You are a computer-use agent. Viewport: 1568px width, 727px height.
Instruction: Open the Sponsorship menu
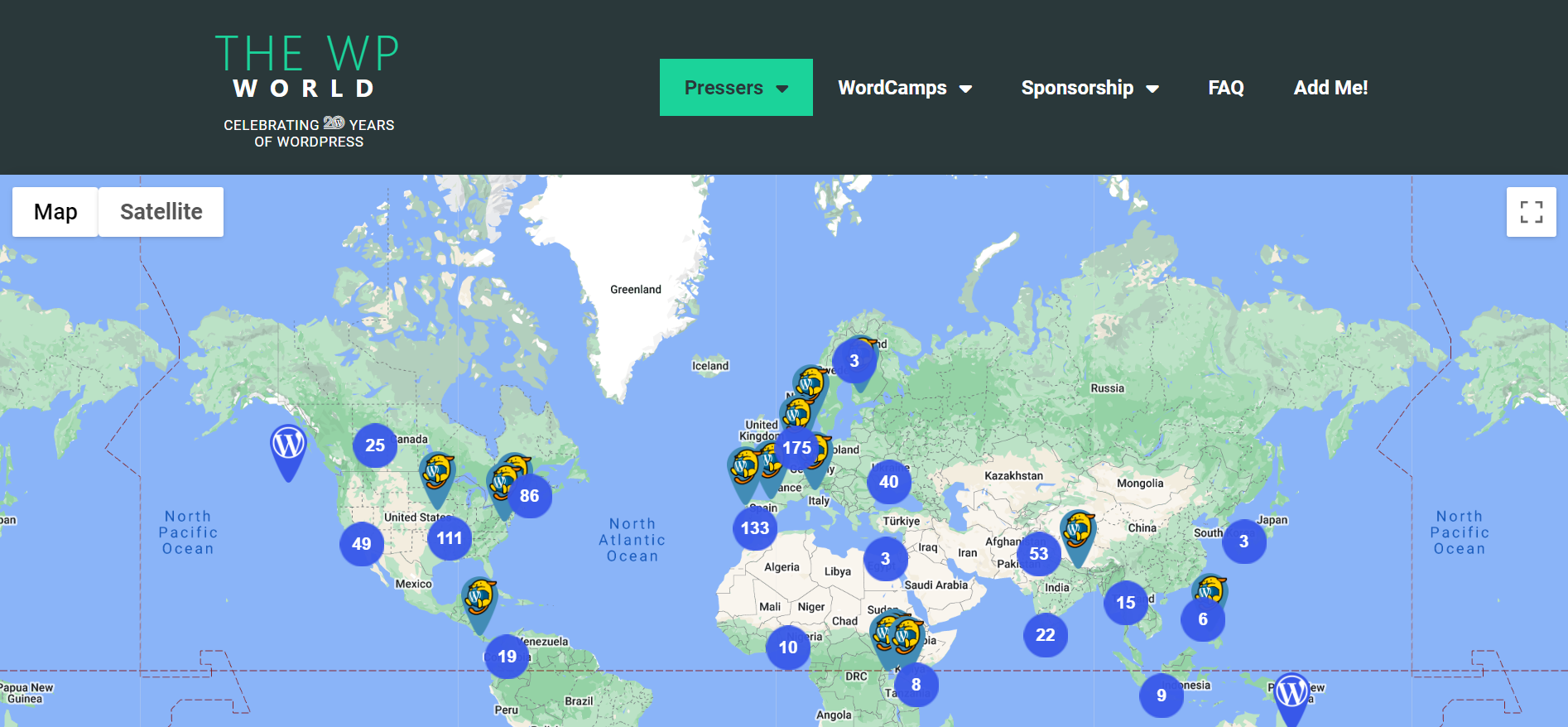tap(1089, 88)
